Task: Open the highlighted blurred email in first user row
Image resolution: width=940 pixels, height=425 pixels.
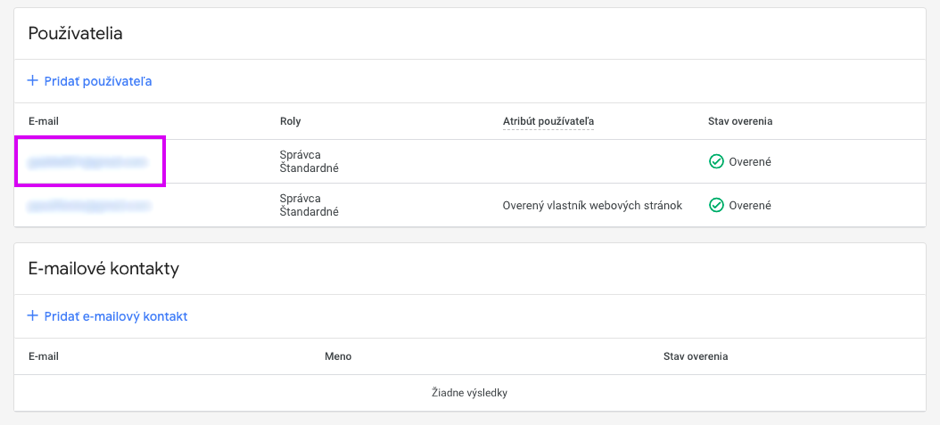Action: pyautogui.click(x=87, y=162)
